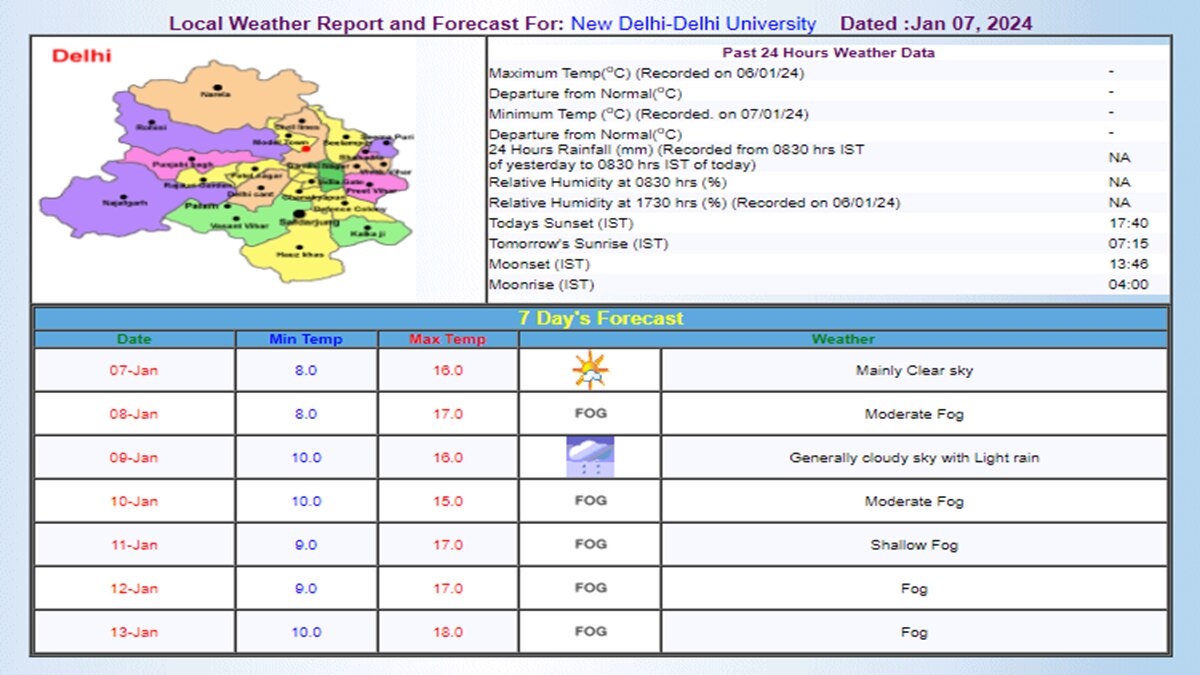Click the Min Temp column header
The image size is (1200, 675).
305,339
